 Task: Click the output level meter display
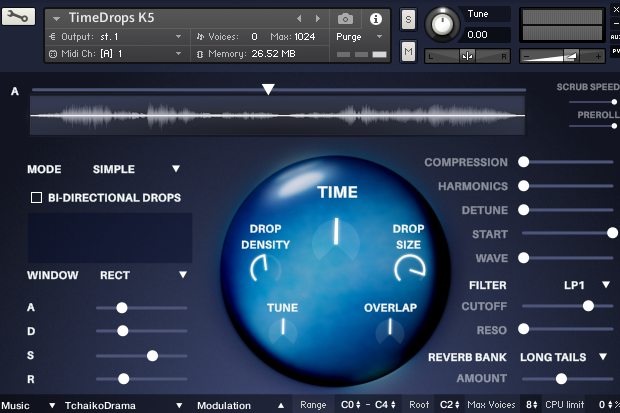pos(562,25)
